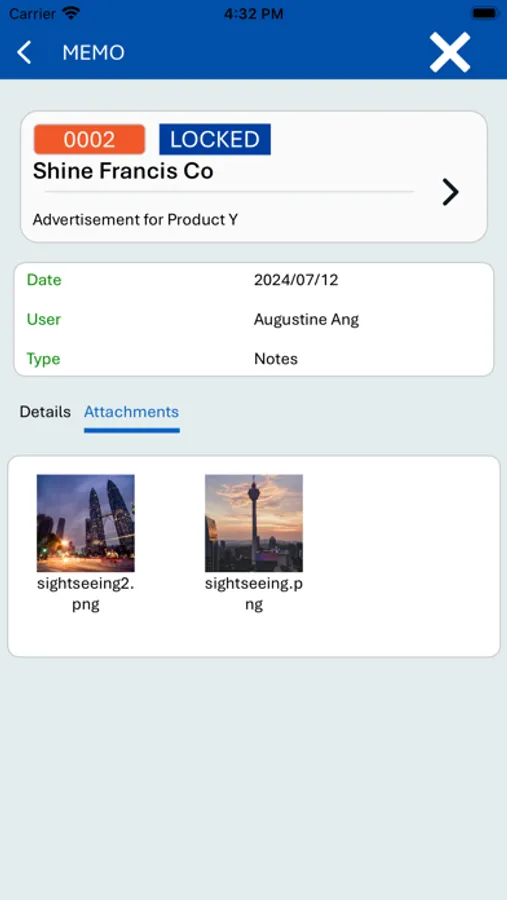
Task: Open the sightseeing.png tower thumbnail image
Action: pyautogui.click(x=254, y=523)
